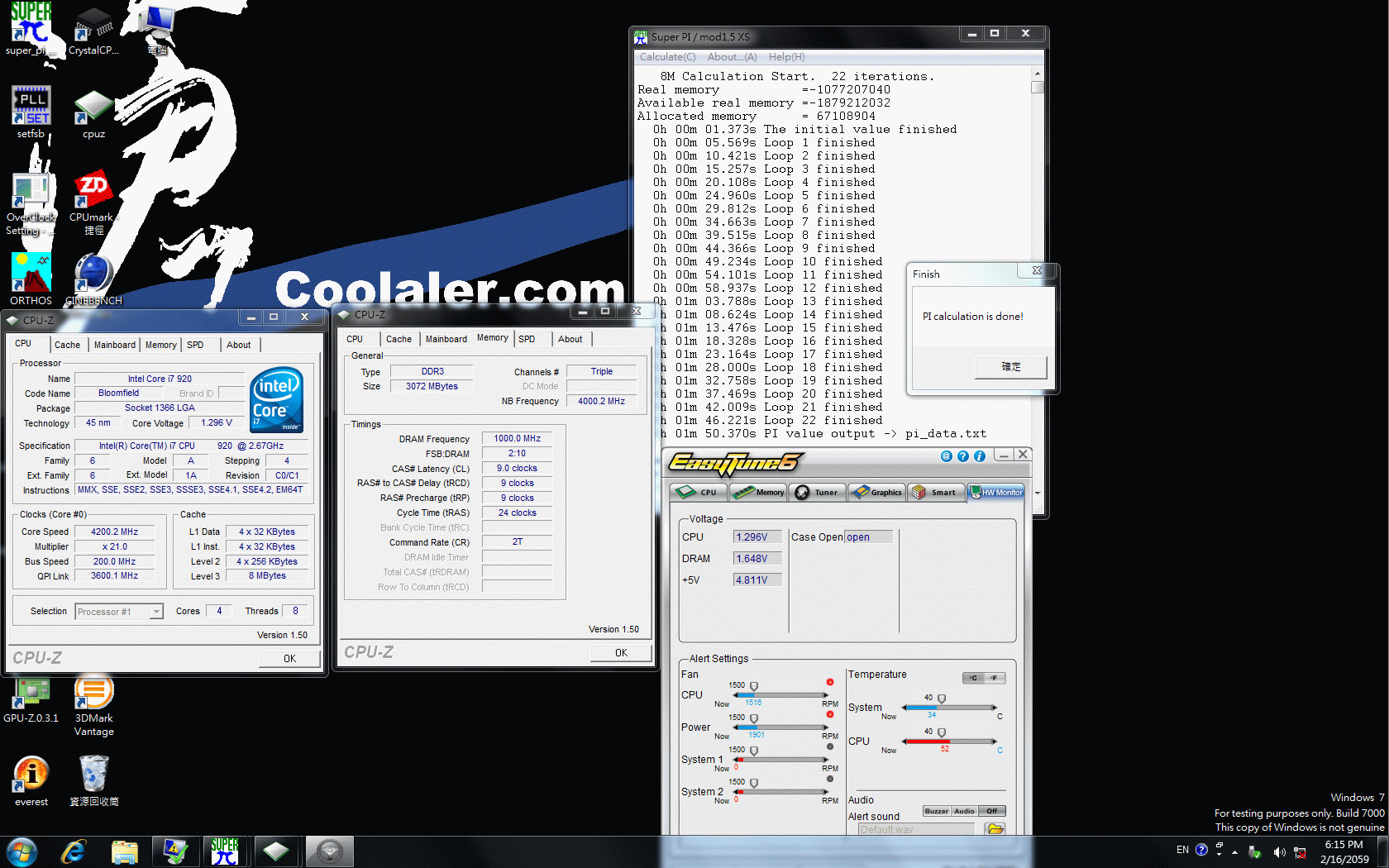Open the Help(H) menu in Super PI
Screen dimensions: 1389x868
pos(786,57)
